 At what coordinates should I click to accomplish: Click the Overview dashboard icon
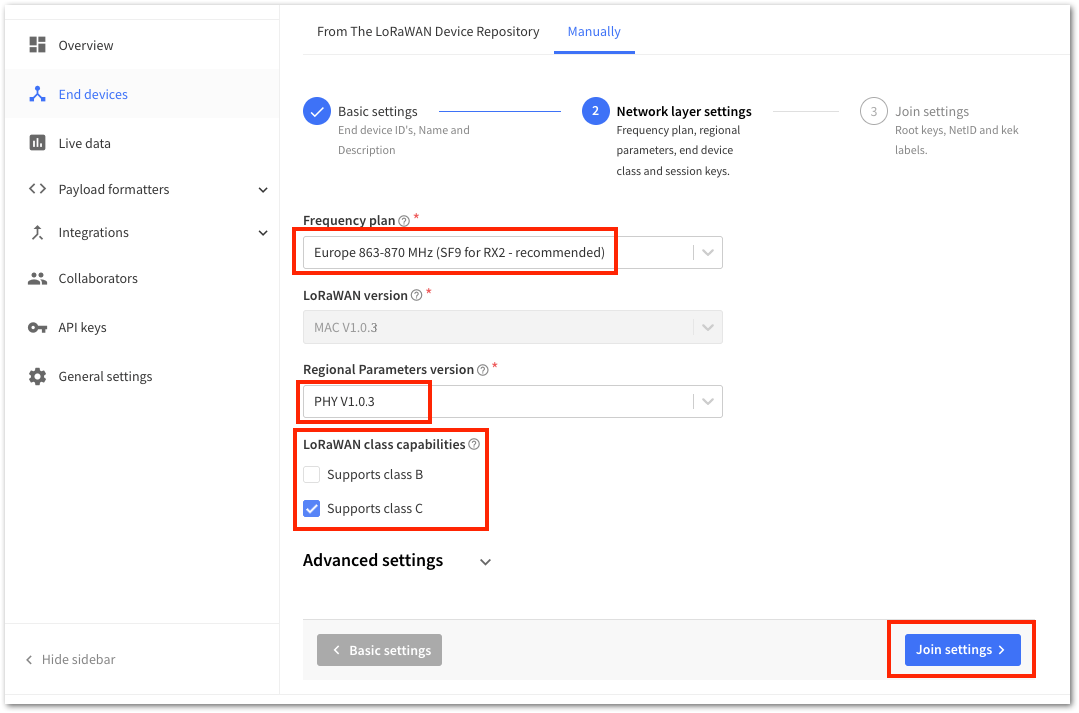click(37, 45)
